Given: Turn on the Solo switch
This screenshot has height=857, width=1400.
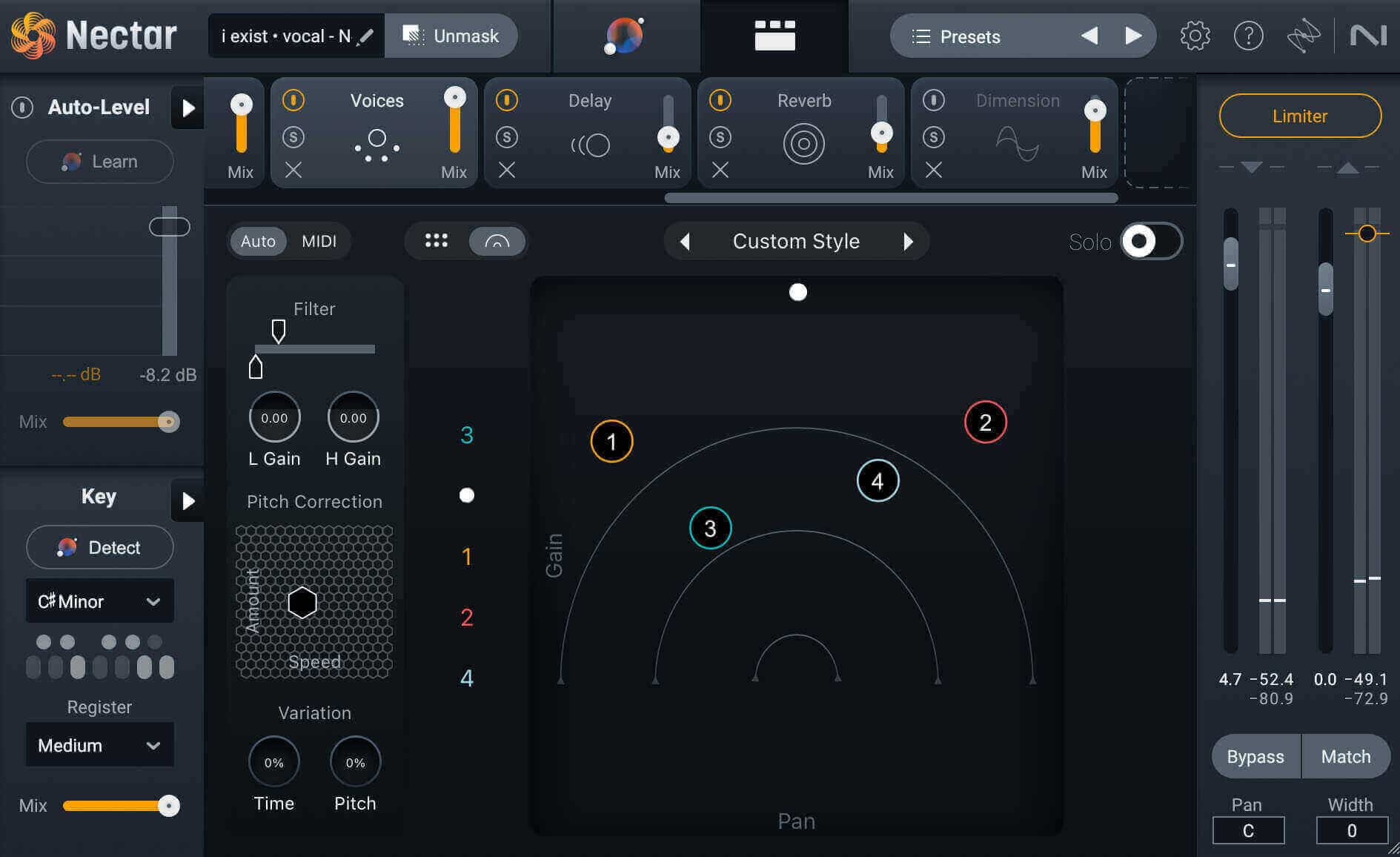Looking at the screenshot, I should 1151,241.
